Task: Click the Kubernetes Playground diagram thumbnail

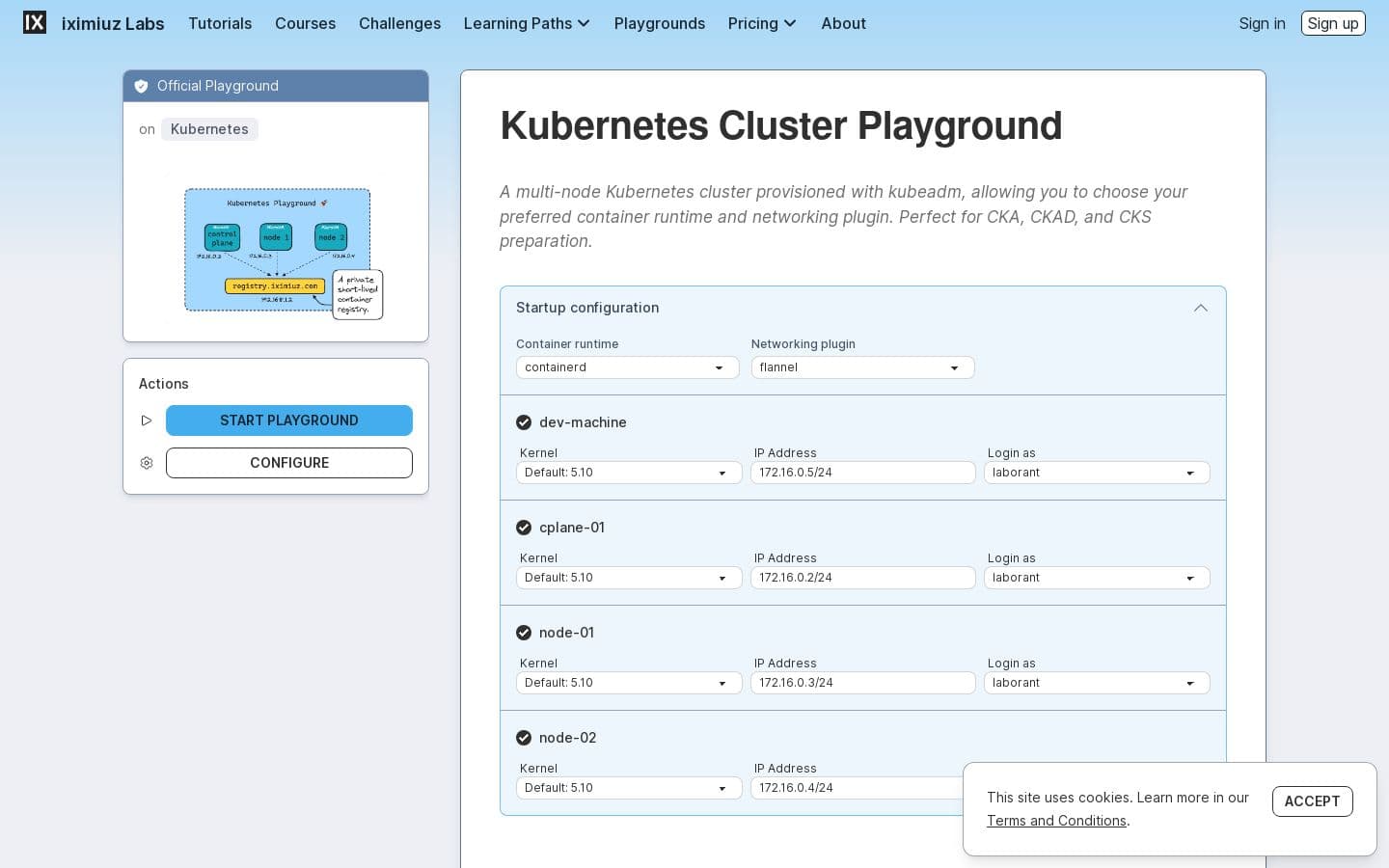Action: (276, 248)
